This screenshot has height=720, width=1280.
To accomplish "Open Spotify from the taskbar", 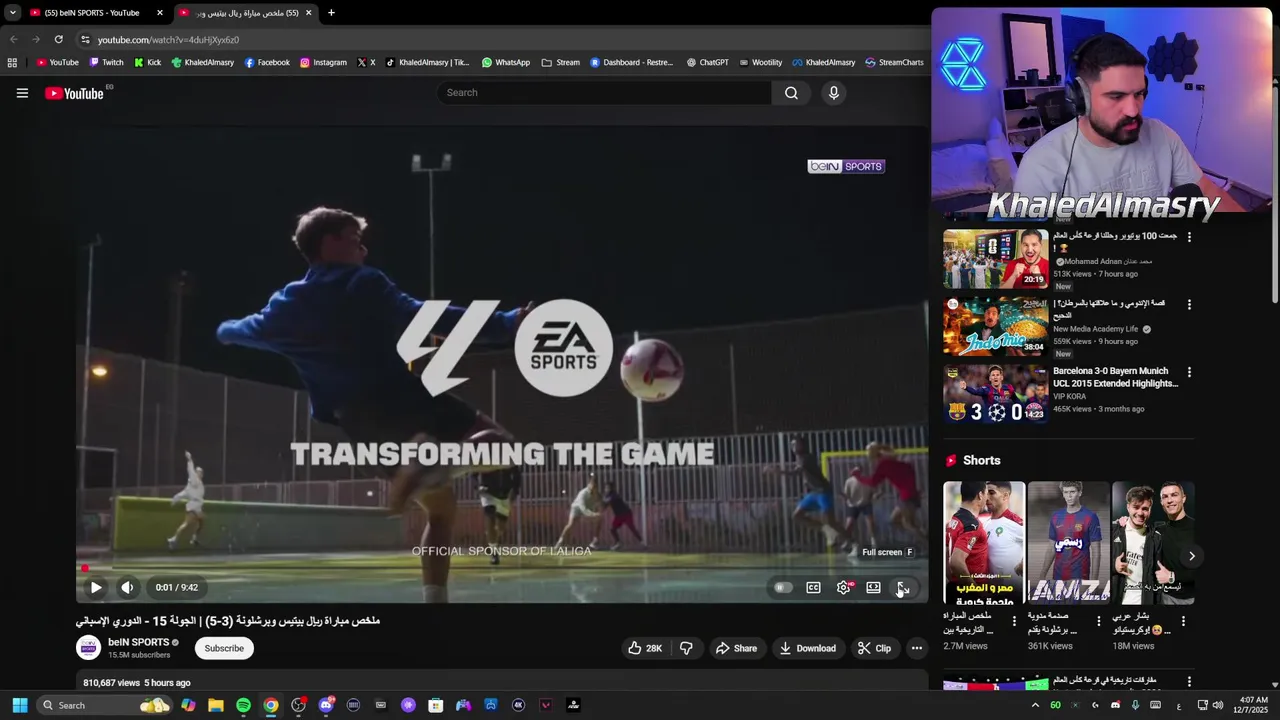I will click(x=243, y=705).
